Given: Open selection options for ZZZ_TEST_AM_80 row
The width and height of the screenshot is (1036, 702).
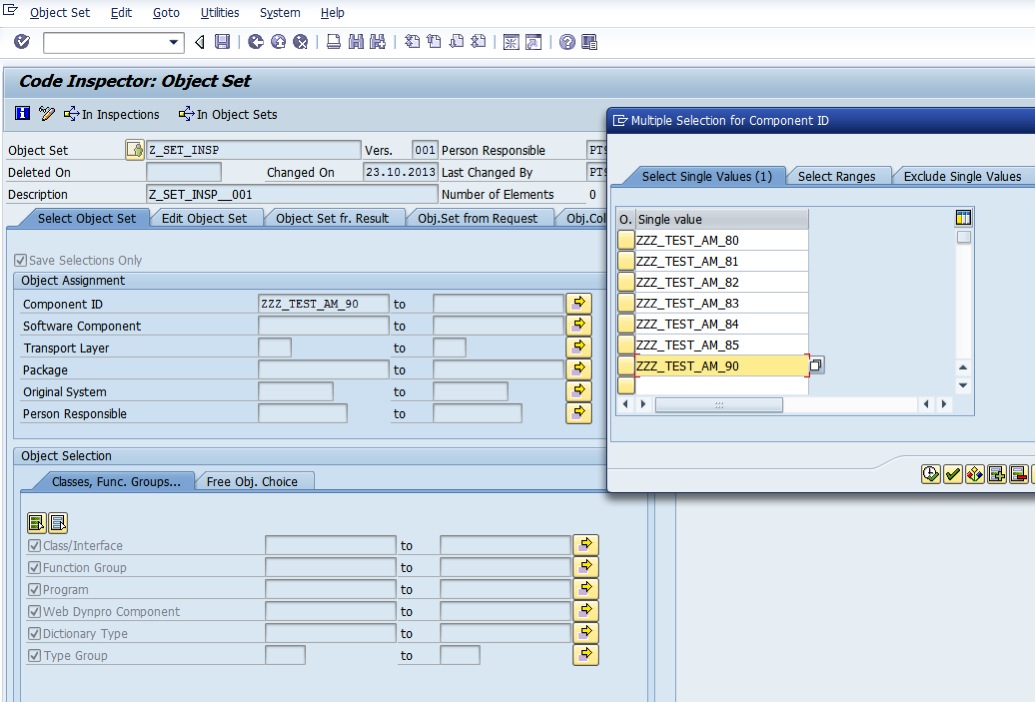Looking at the screenshot, I should coord(626,240).
